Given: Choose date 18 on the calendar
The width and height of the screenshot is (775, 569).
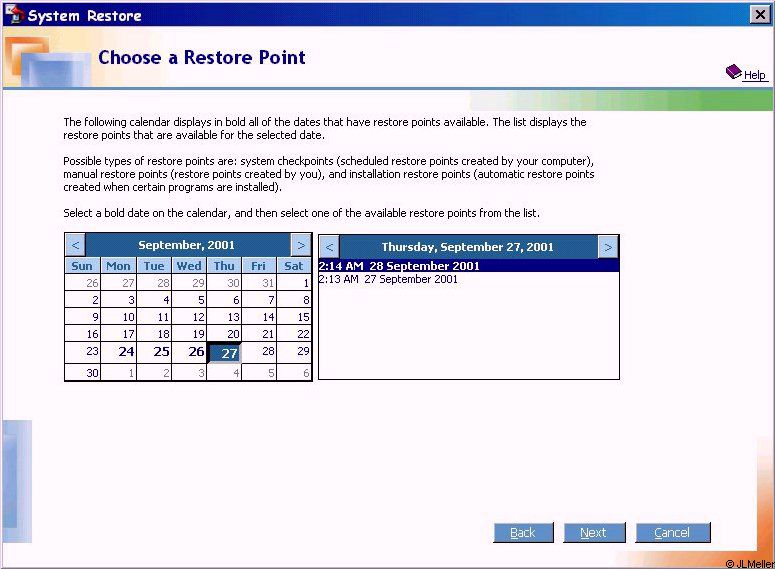Looking at the screenshot, I should tap(154, 334).
